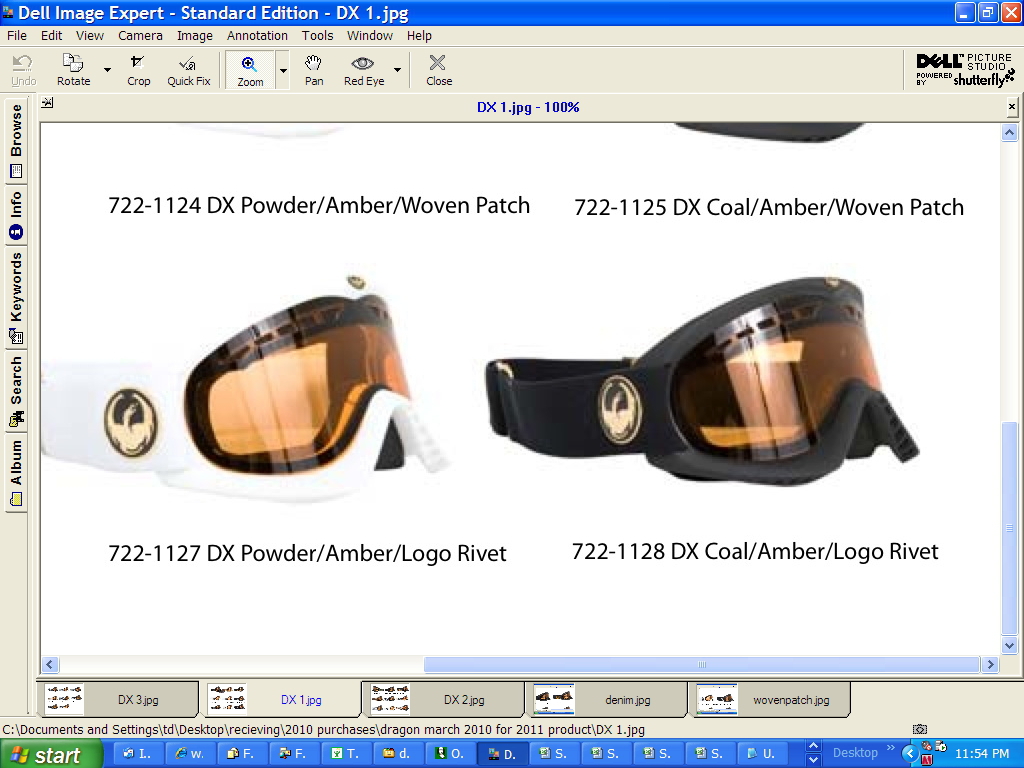
Task: Expand the Zoom options dropdown arrow
Action: tap(283, 70)
